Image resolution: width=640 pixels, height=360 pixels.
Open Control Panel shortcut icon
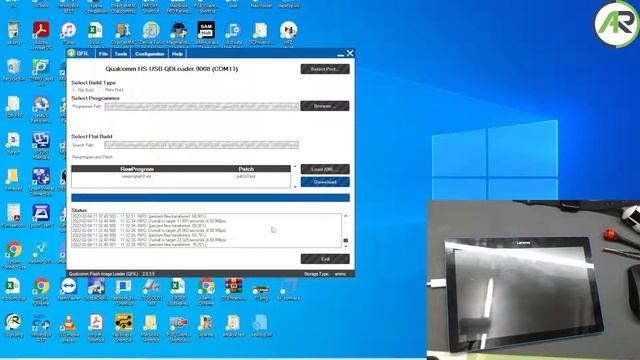(151, 31)
